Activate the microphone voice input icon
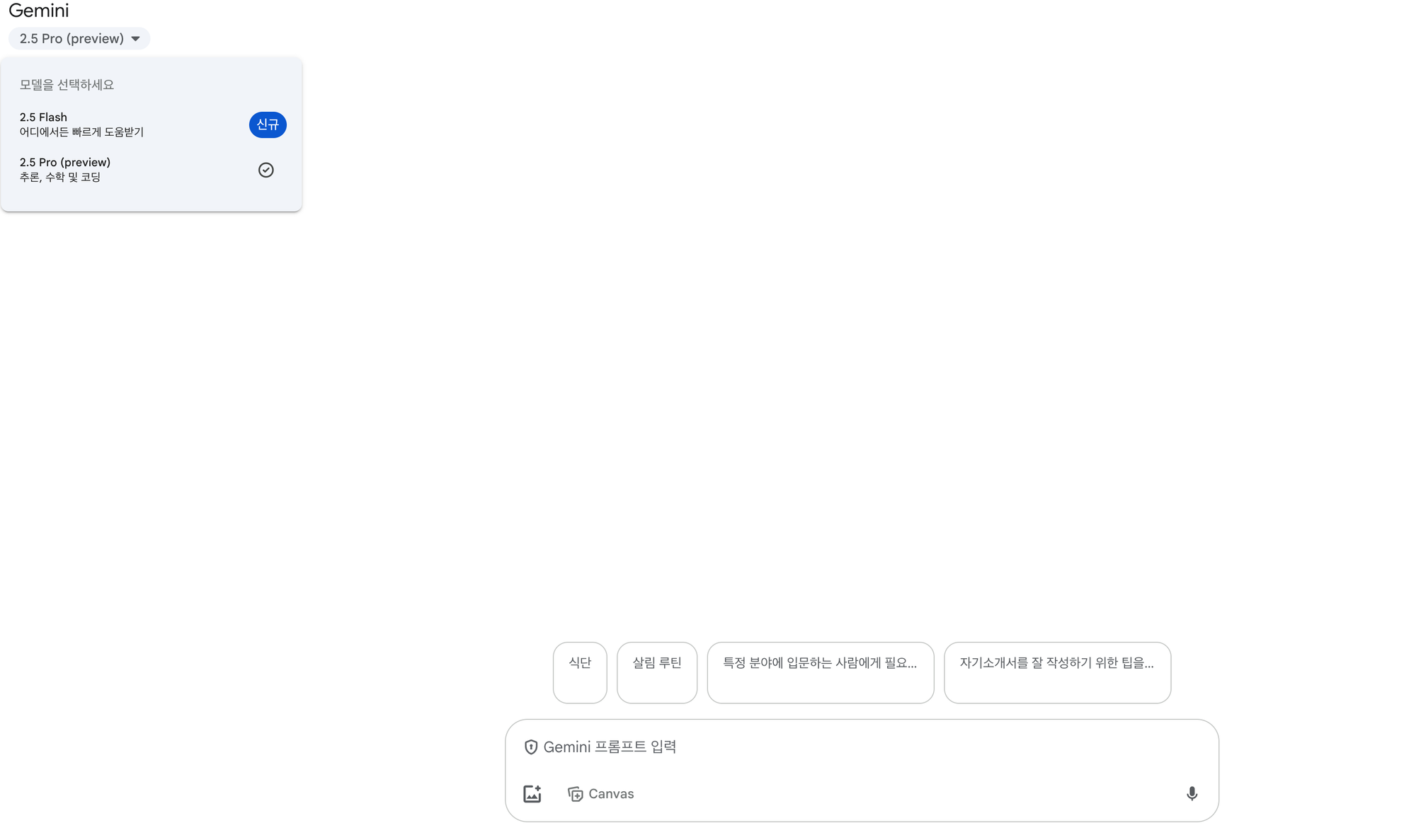The height and width of the screenshot is (840, 1416). click(1192, 794)
